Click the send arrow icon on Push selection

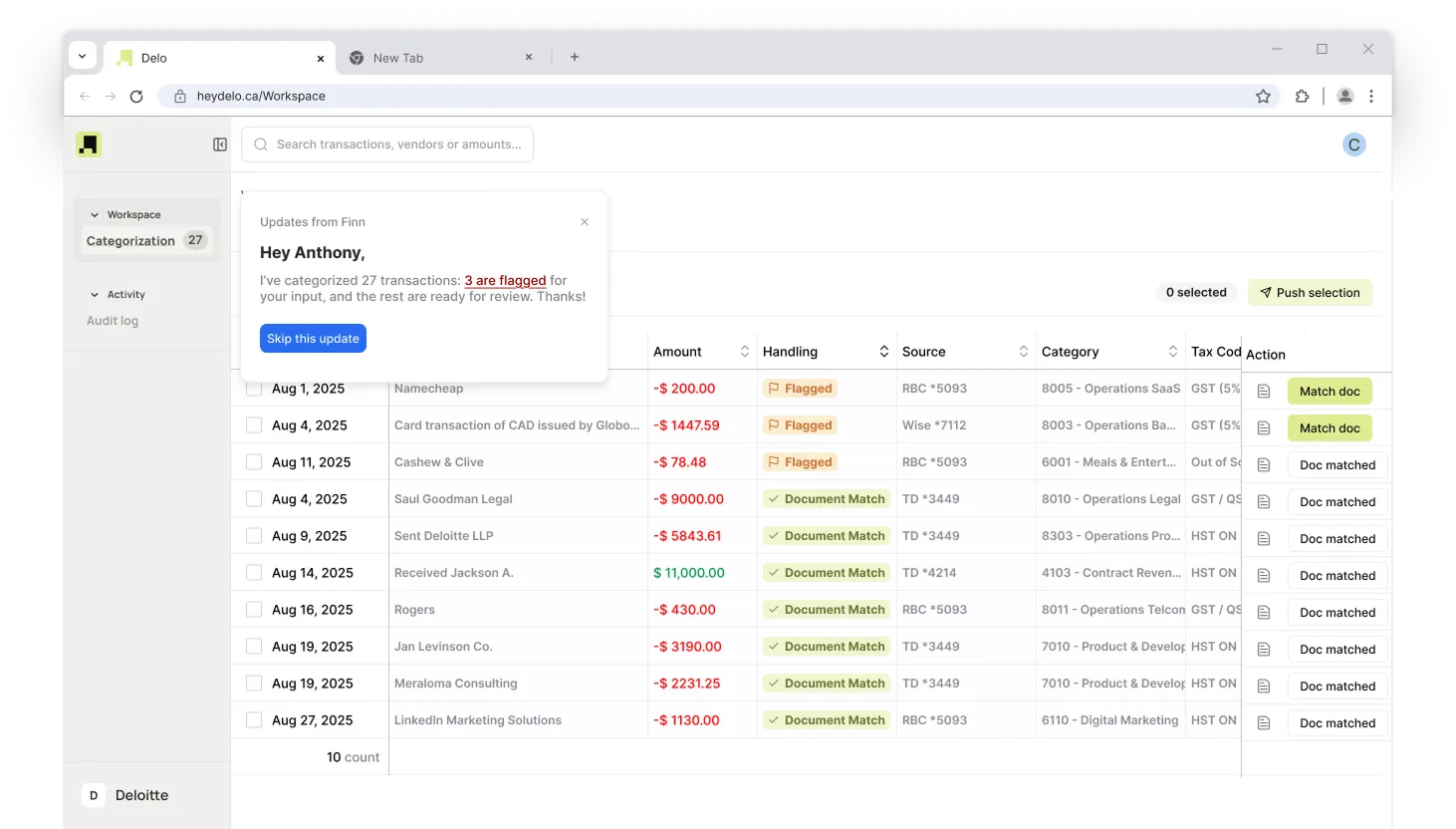point(1265,292)
